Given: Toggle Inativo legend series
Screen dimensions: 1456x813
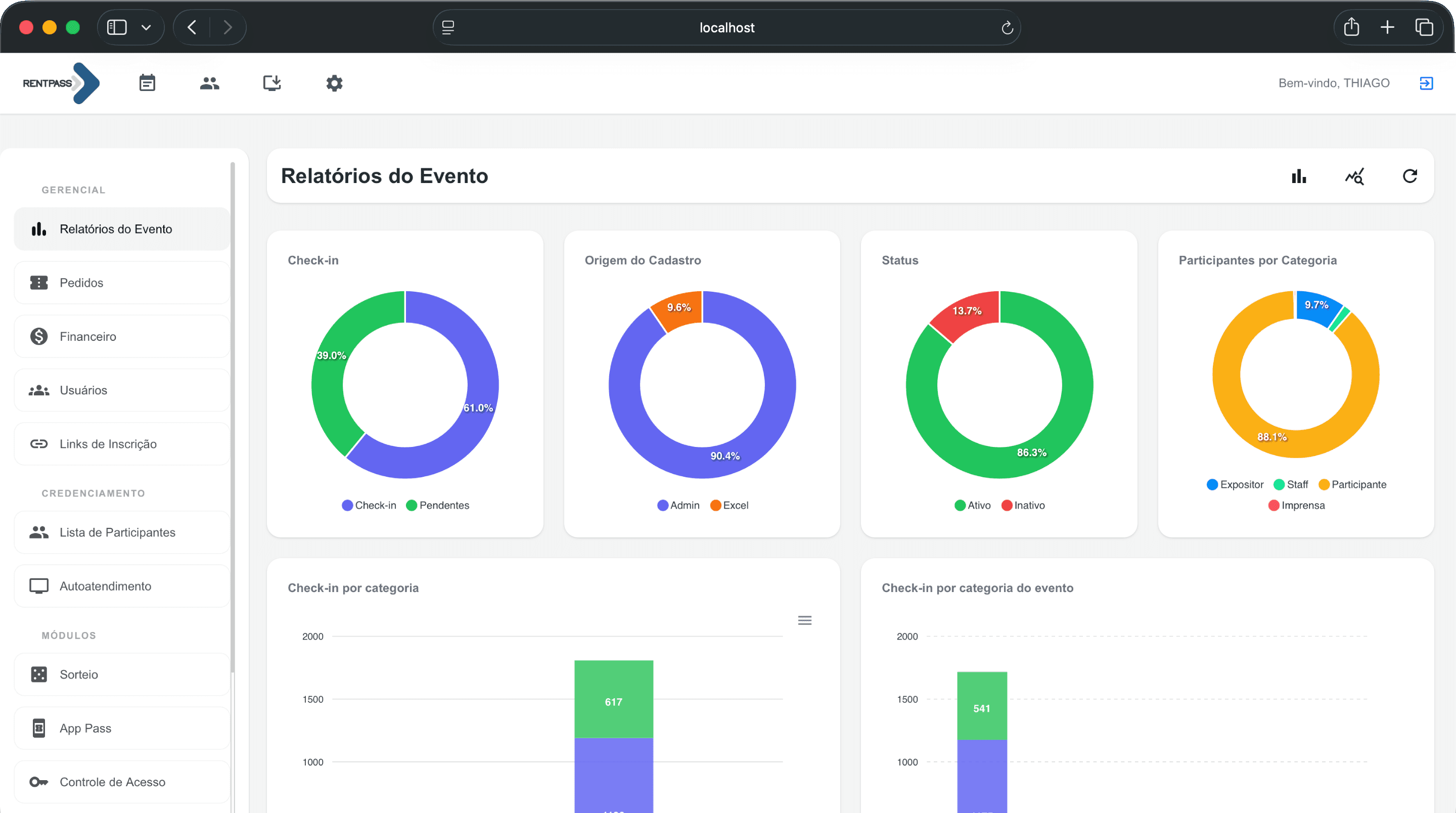Looking at the screenshot, I should pos(1023,505).
